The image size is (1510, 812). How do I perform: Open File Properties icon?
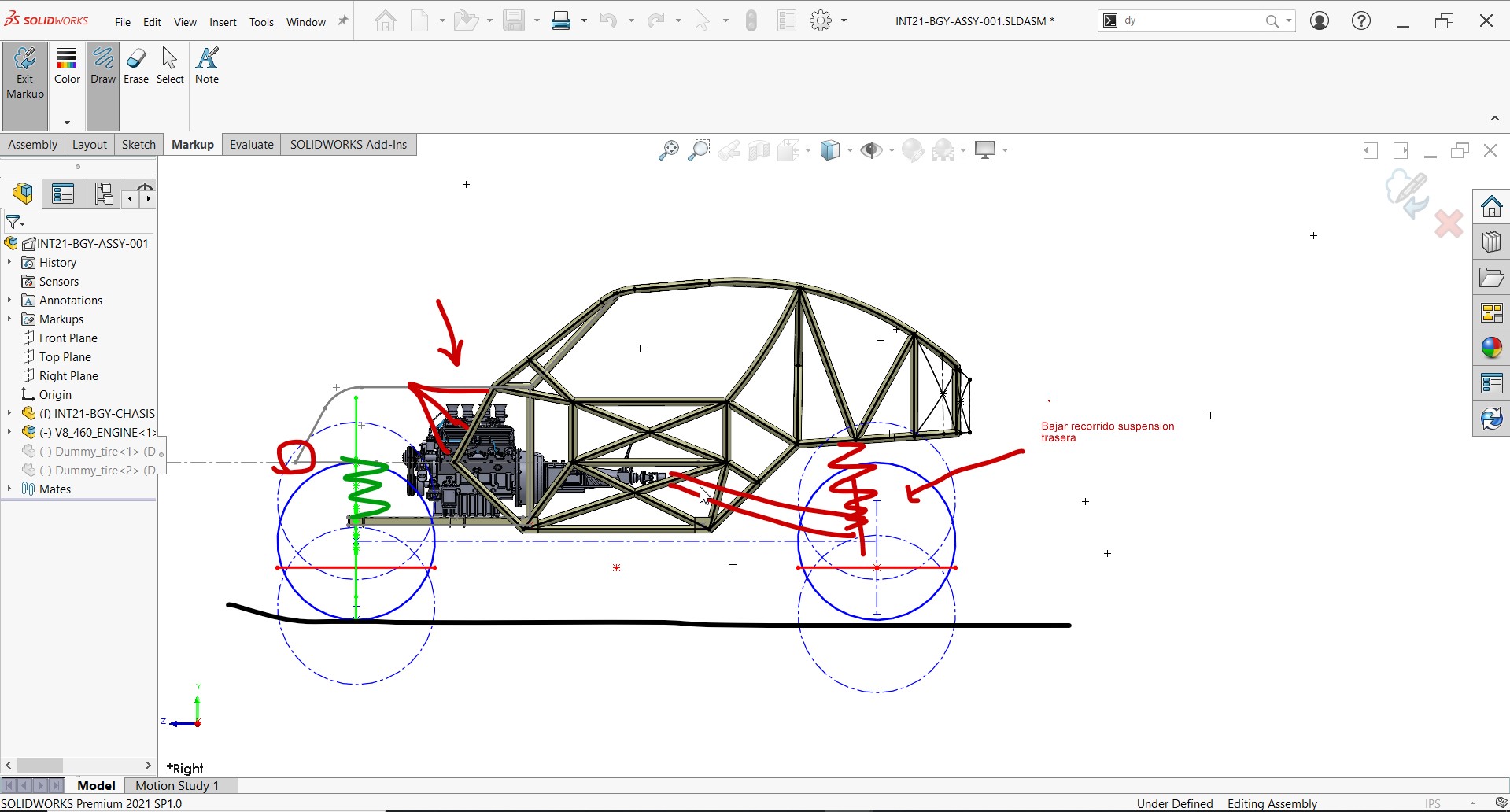[787, 20]
